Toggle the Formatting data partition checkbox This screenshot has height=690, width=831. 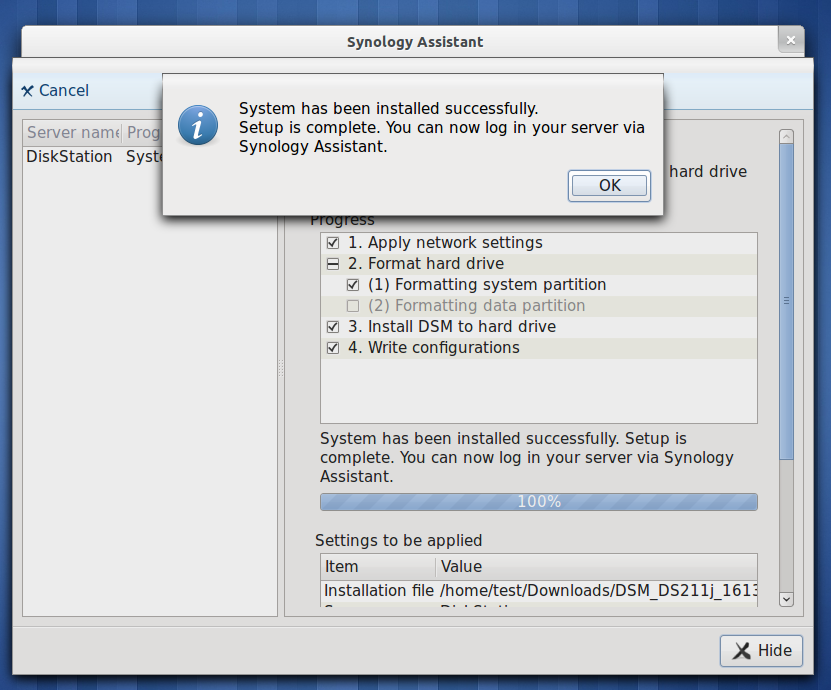[x=352, y=306]
